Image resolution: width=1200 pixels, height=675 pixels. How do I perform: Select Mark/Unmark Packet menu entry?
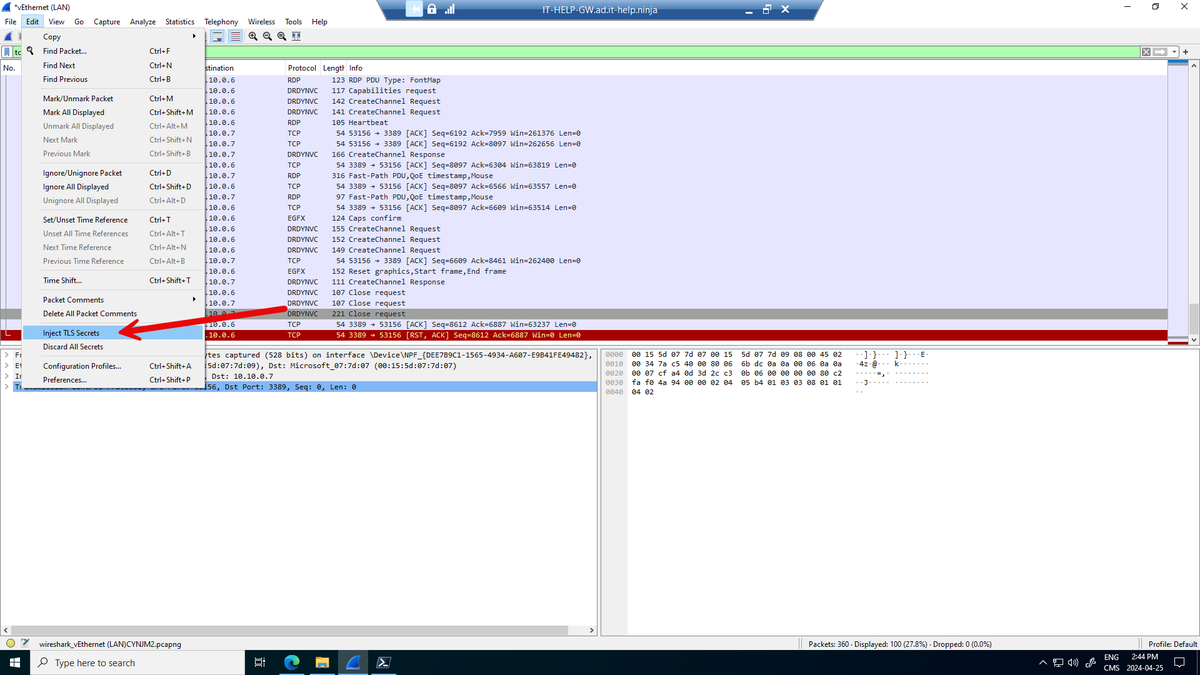point(114,99)
